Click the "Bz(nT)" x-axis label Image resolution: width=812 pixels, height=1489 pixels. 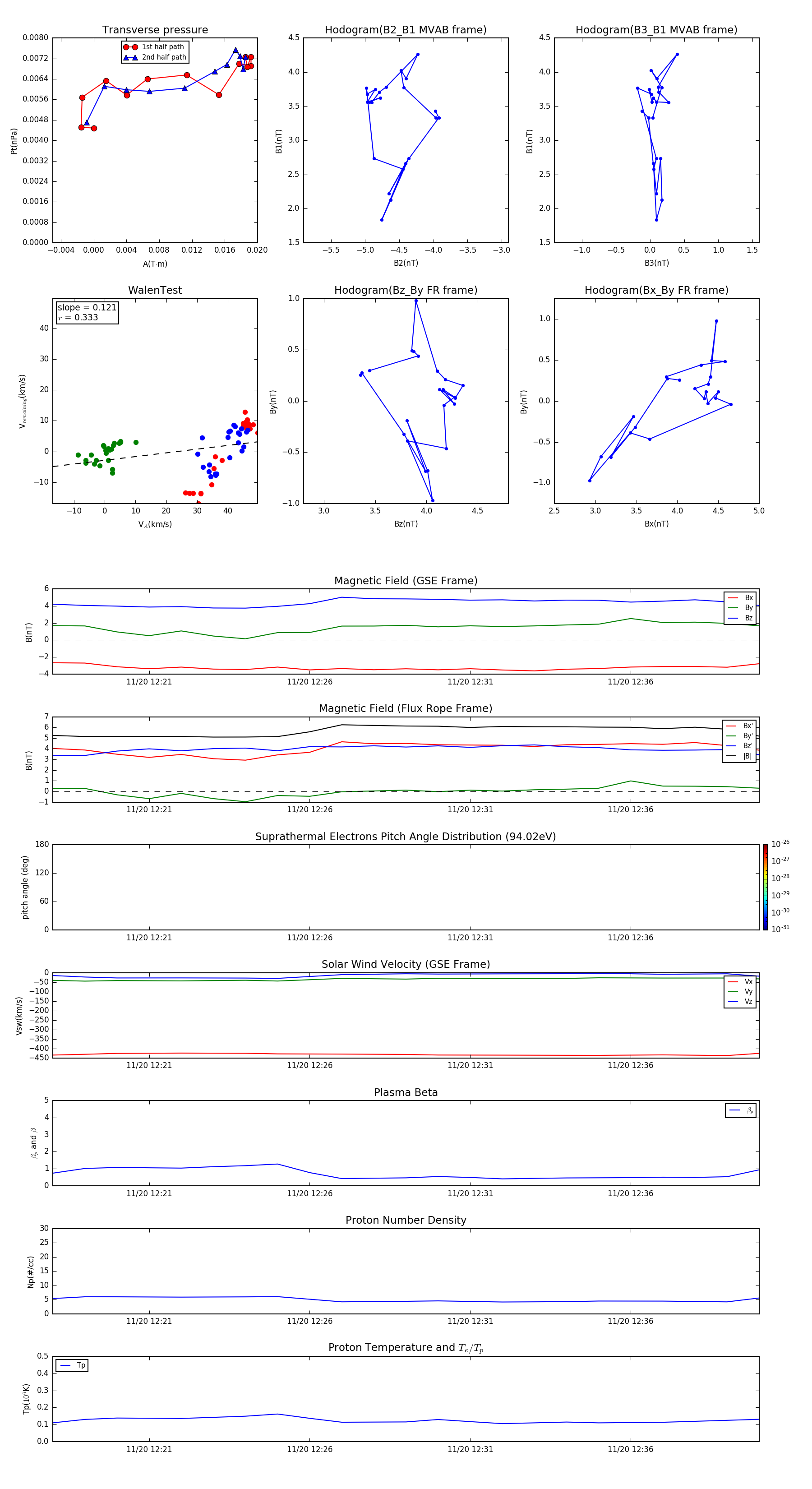406,524
